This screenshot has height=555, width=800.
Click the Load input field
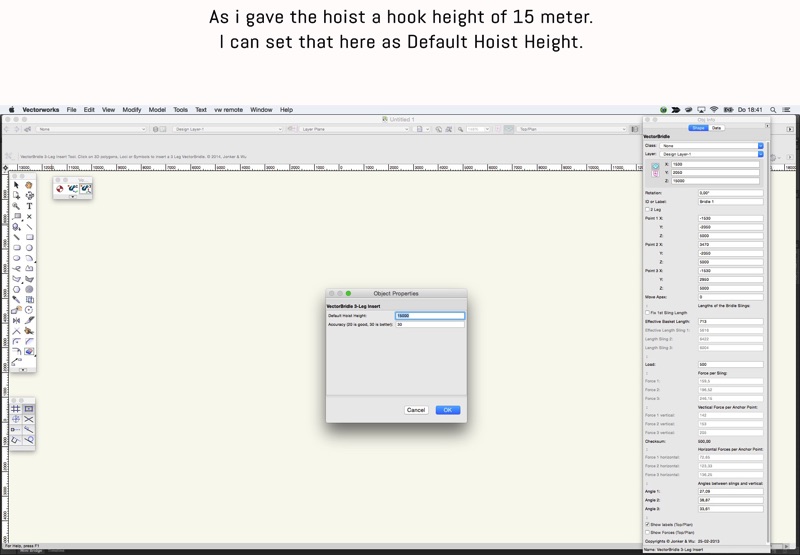731,364
